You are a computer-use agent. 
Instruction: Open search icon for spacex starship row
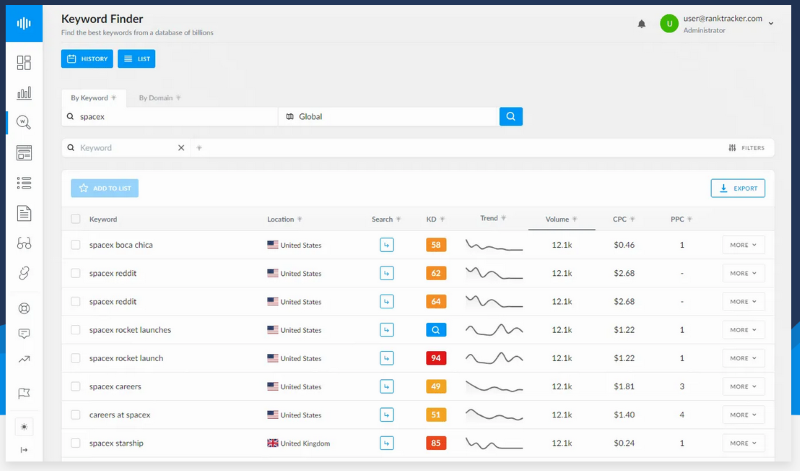point(387,443)
